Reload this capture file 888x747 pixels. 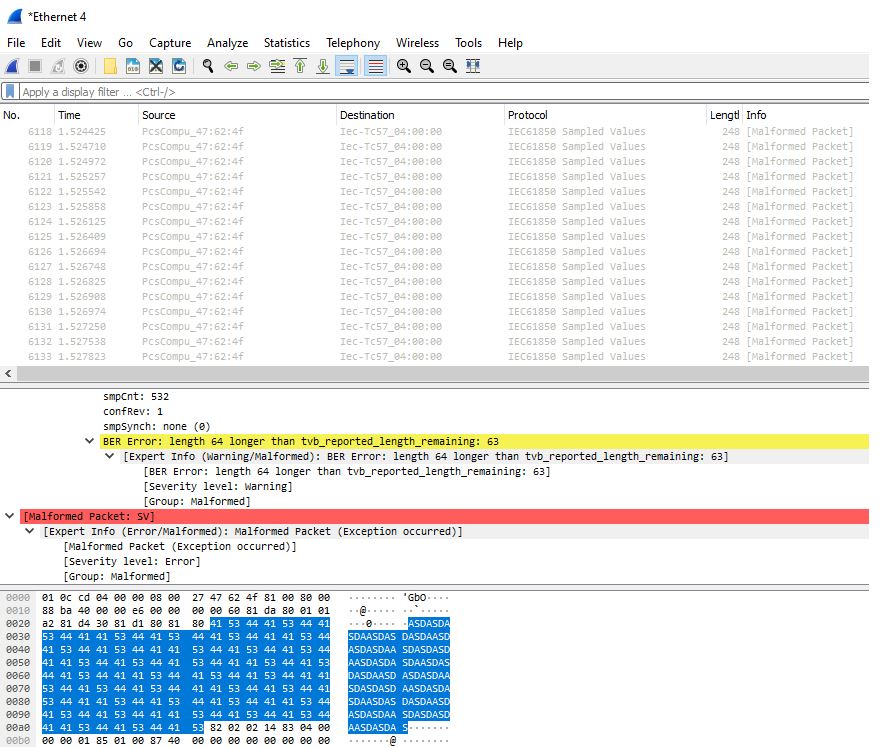(x=176, y=66)
